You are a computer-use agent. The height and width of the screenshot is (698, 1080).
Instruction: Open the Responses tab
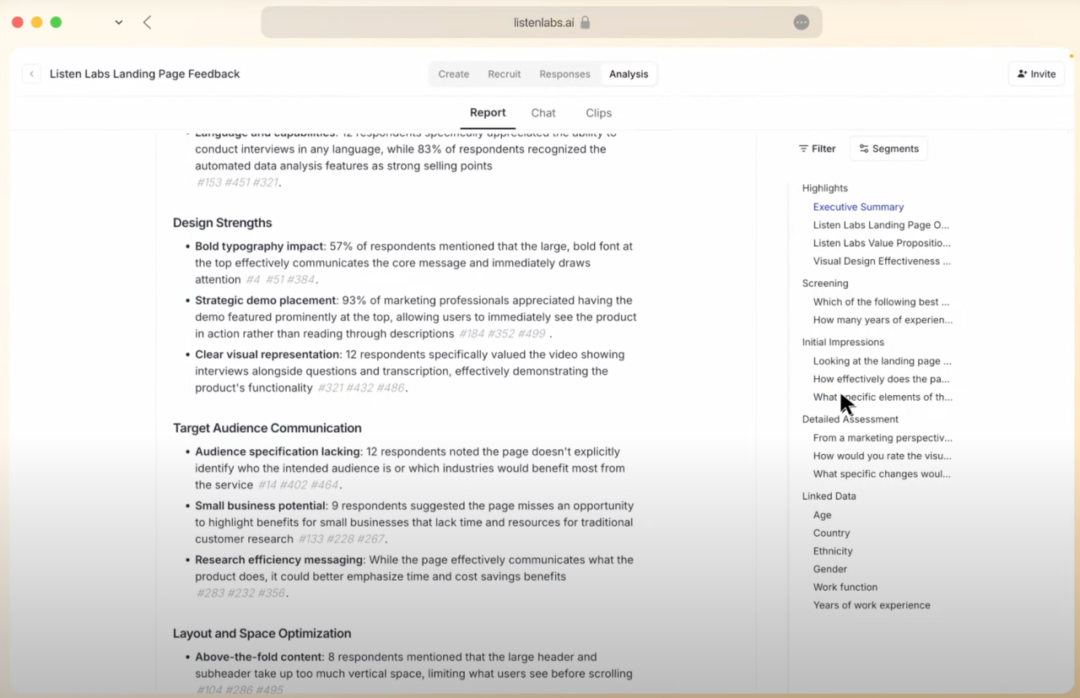[564, 74]
